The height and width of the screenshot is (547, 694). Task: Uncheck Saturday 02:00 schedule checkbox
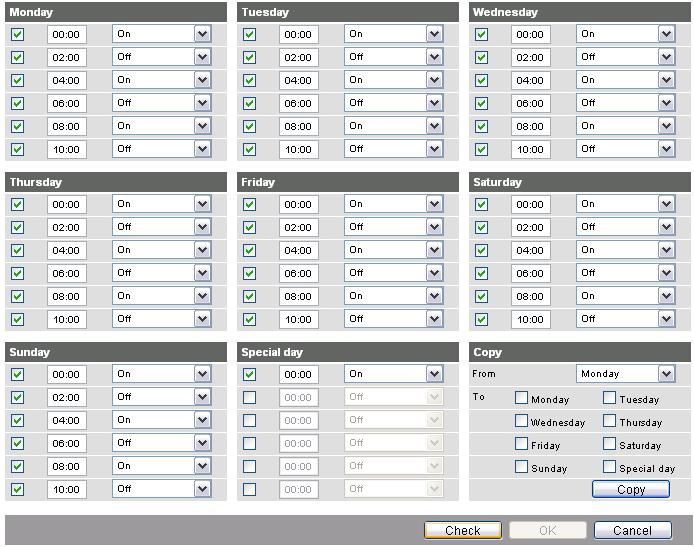pos(481,227)
